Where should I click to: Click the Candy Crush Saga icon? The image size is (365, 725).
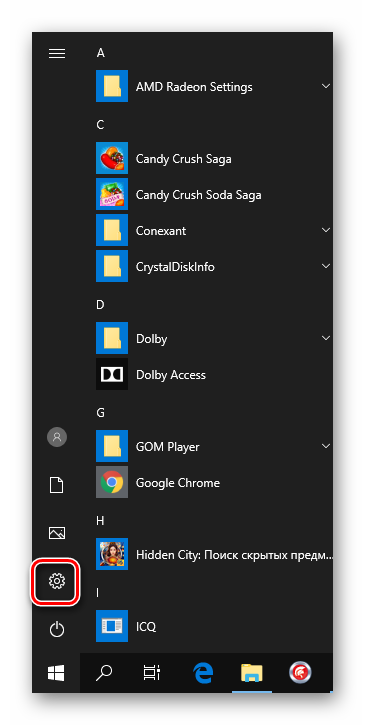(x=112, y=159)
